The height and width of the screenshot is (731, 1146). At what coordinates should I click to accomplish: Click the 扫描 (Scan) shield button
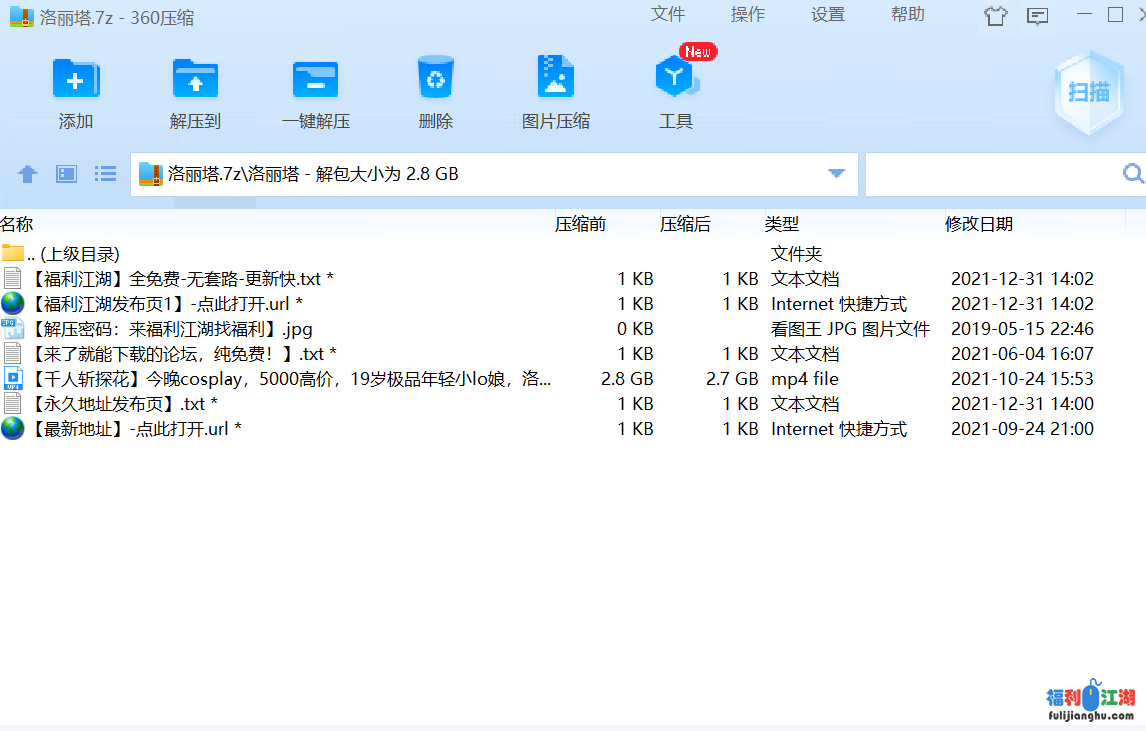(1089, 93)
